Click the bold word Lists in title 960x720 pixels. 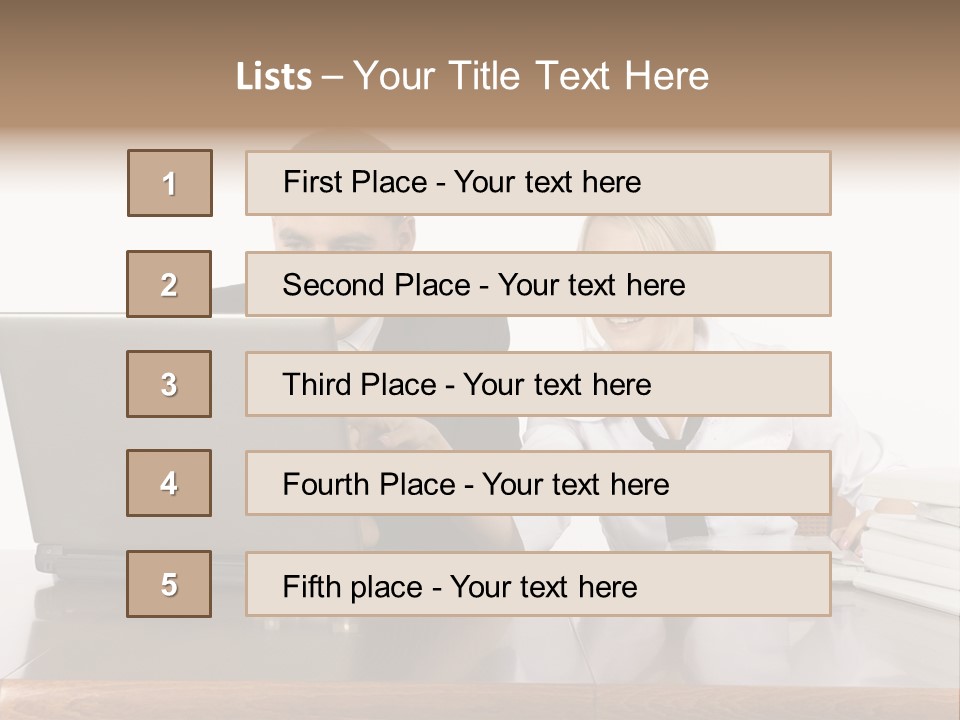pyautogui.click(x=274, y=77)
